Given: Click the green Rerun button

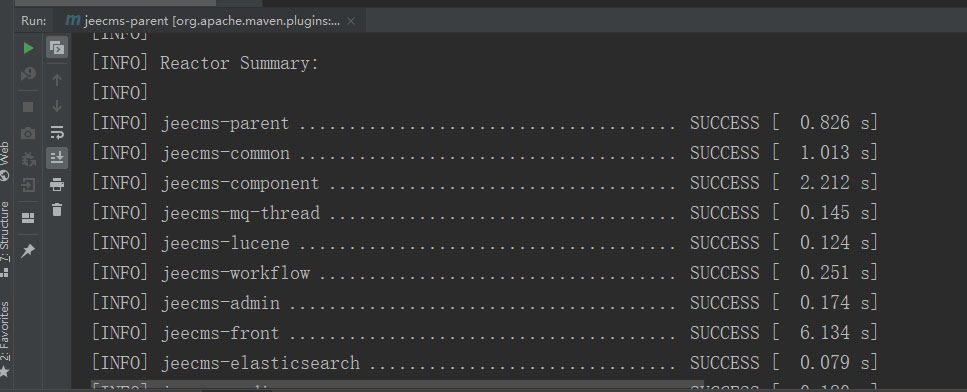Looking at the screenshot, I should pyautogui.click(x=28, y=47).
